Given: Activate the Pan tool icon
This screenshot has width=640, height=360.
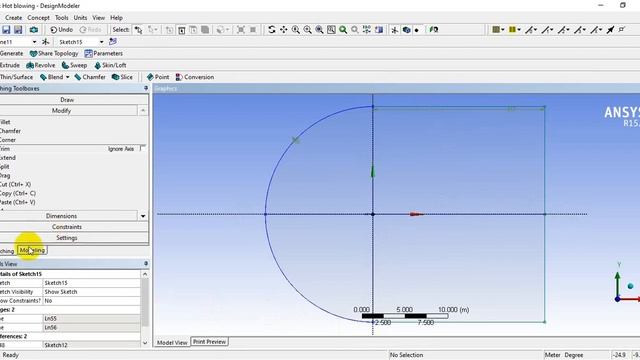Looking at the screenshot, I should click(x=283, y=29).
